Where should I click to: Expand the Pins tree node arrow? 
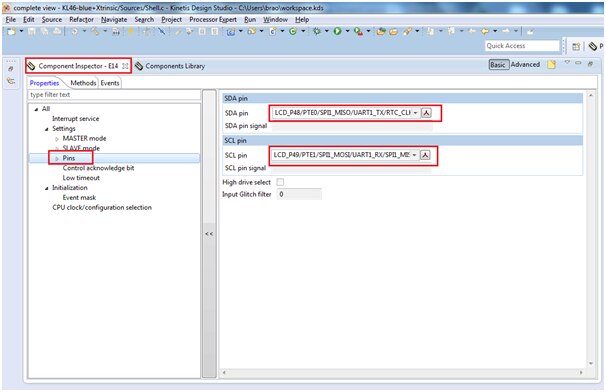[57, 159]
